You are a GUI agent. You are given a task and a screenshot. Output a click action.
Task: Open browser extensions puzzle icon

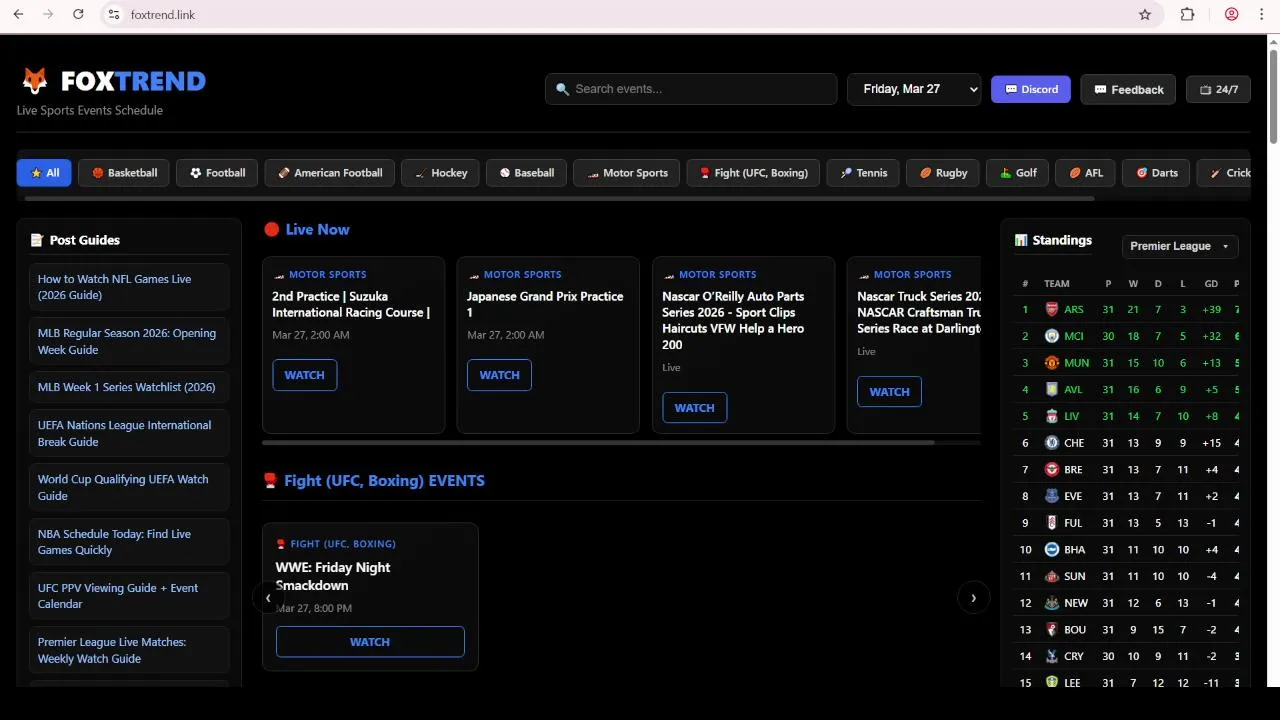click(x=1188, y=15)
